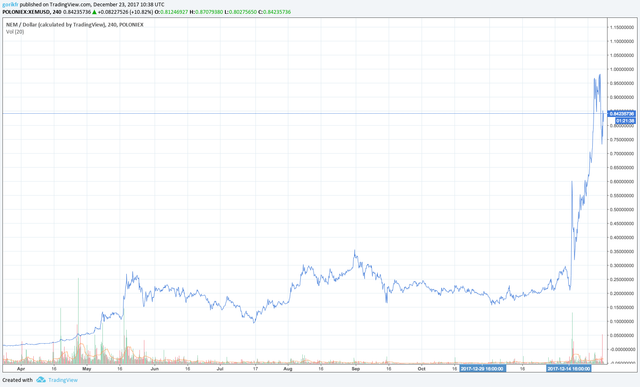Click the highlighted date label dated the 29th
This screenshot has width=640, height=387.
pos(483,369)
